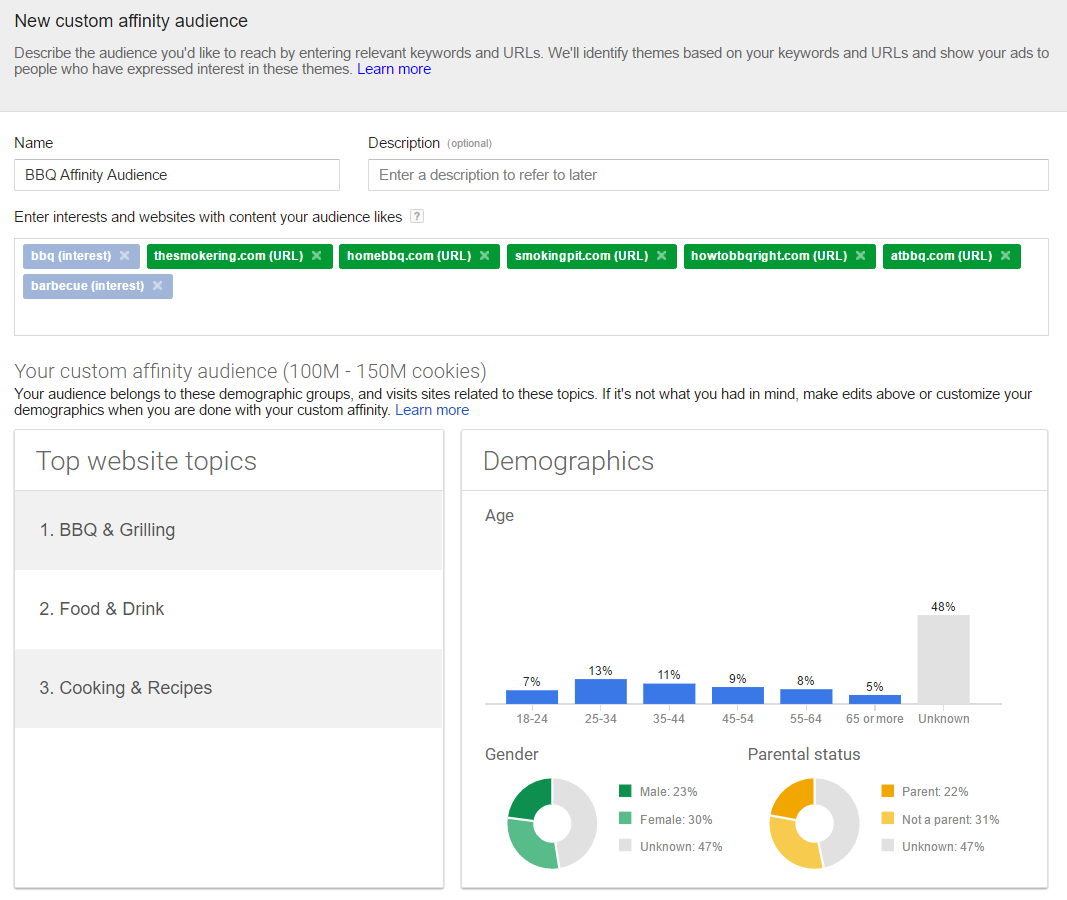Click the Parent: 22% legend label
Viewport: 1067px width, 900px height.
pyautogui.click(x=935, y=792)
